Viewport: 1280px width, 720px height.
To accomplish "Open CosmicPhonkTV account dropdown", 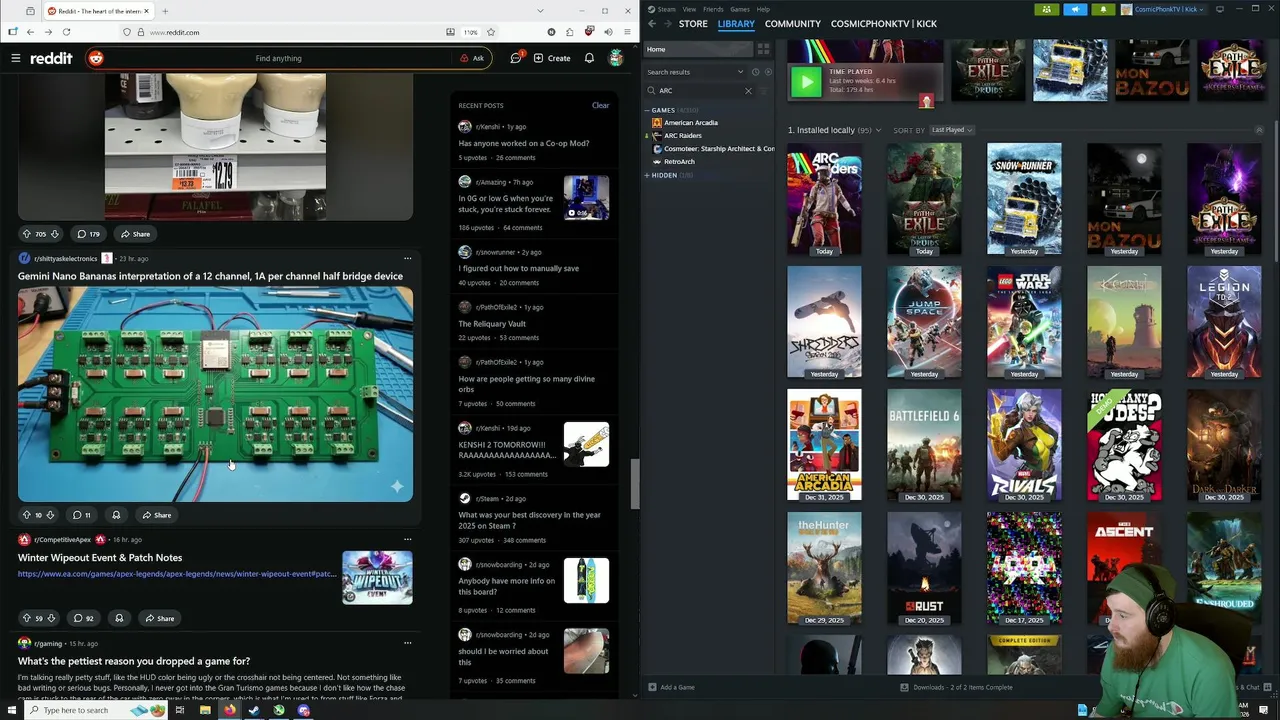I will pyautogui.click(x=1163, y=9).
